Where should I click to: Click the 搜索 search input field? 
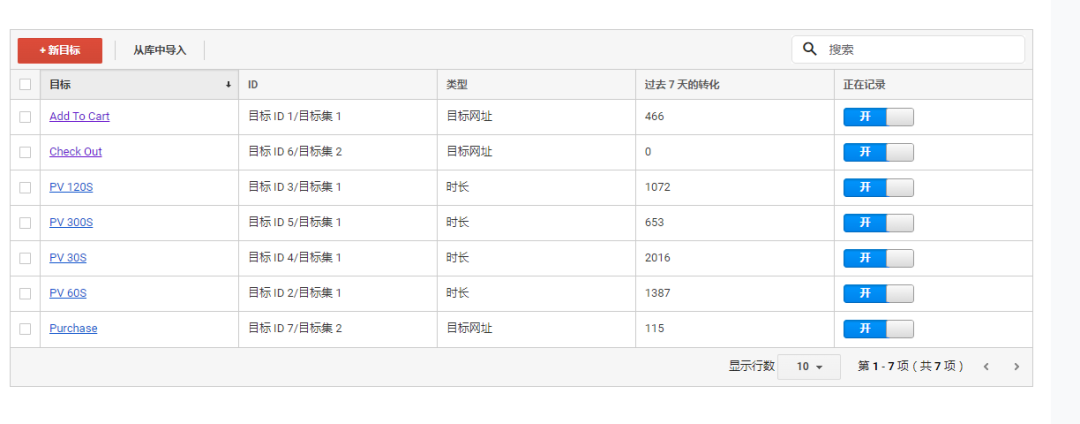pyautogui.click(x=920, y=49)
